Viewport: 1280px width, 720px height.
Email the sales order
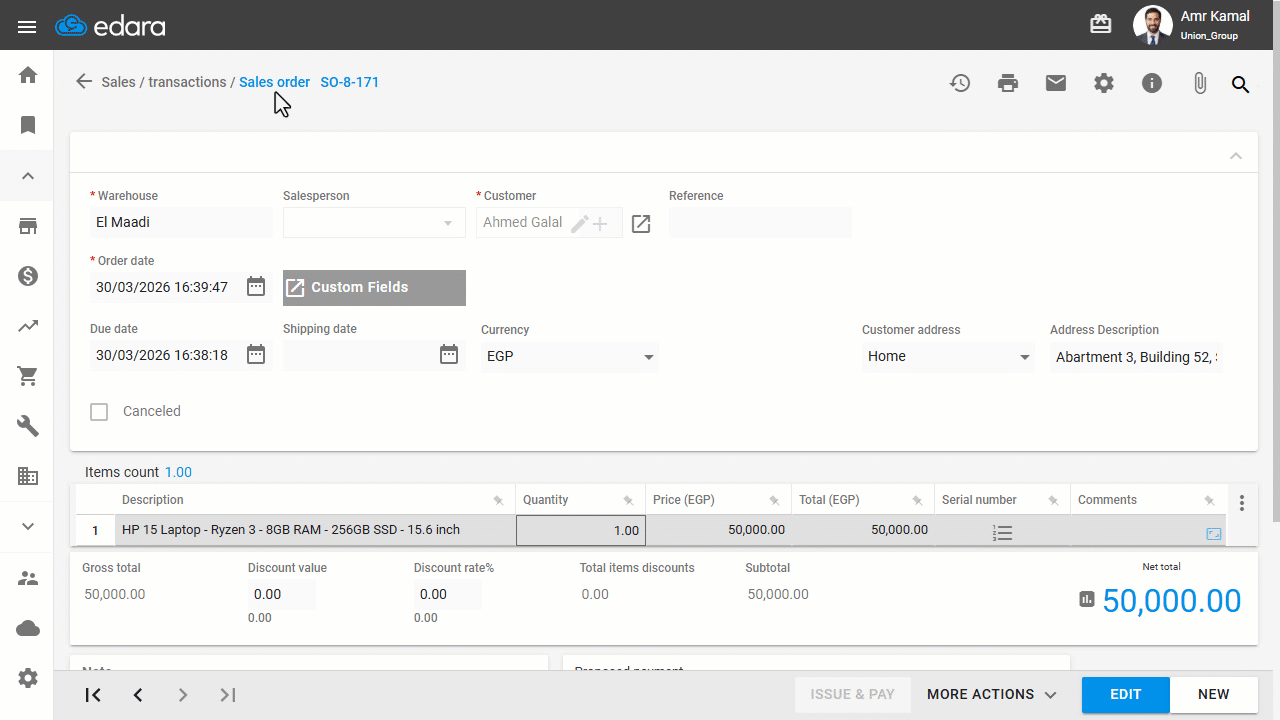click(x=1056, y=83)
